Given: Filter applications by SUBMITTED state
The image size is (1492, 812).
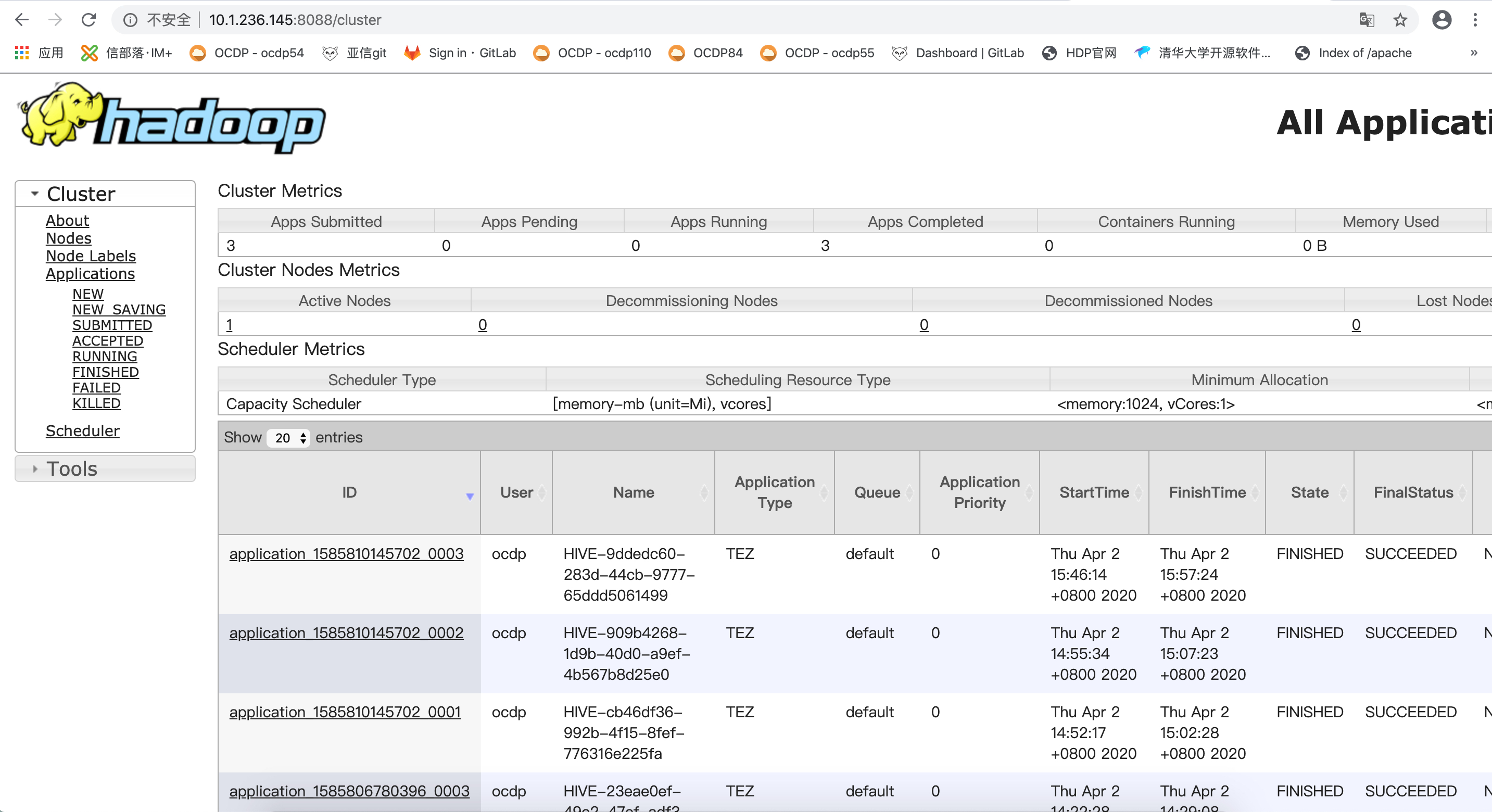Looking at the screenshot, I should (112, 325).
